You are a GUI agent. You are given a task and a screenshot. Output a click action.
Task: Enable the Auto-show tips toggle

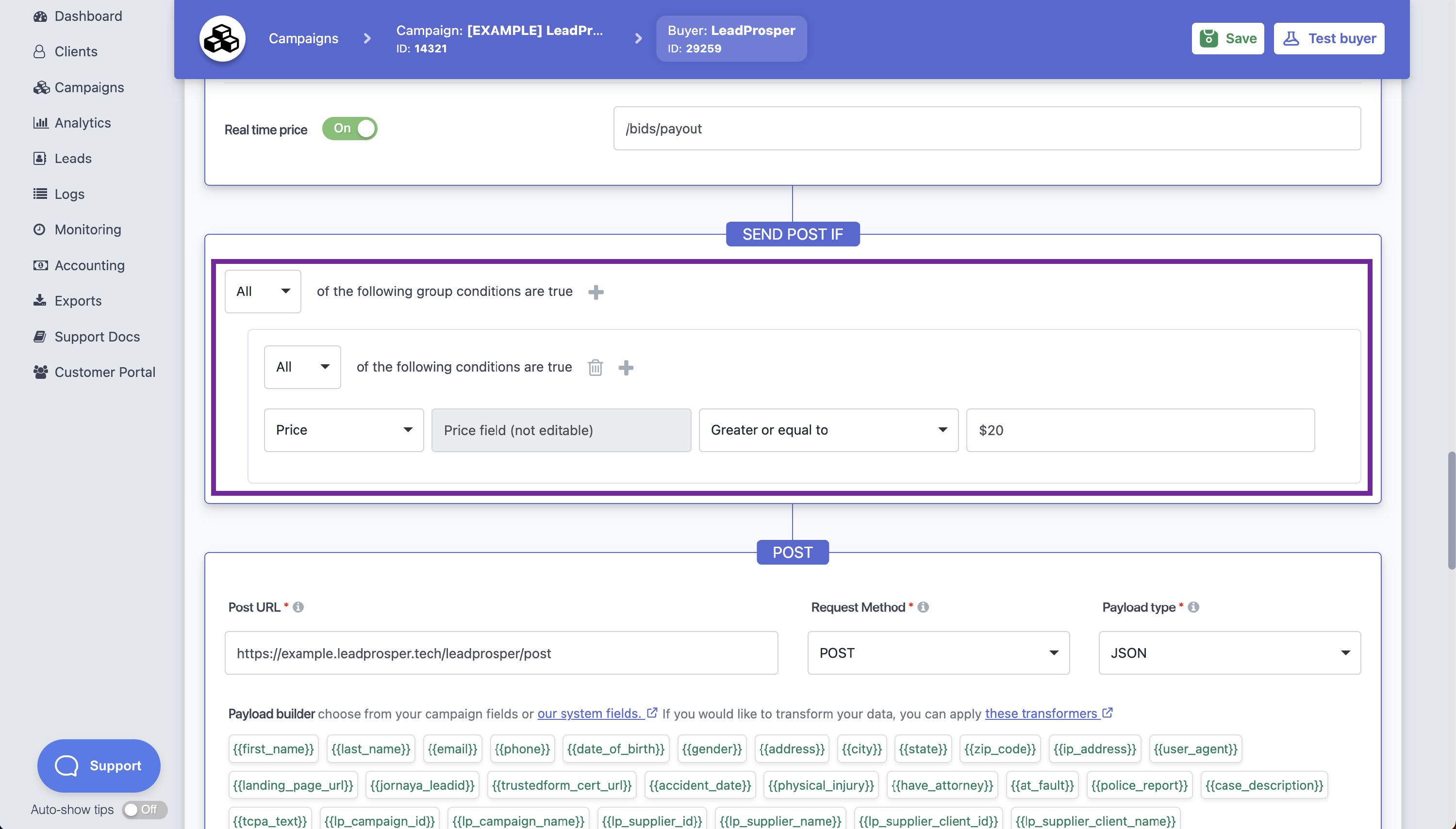pos(144,810)
